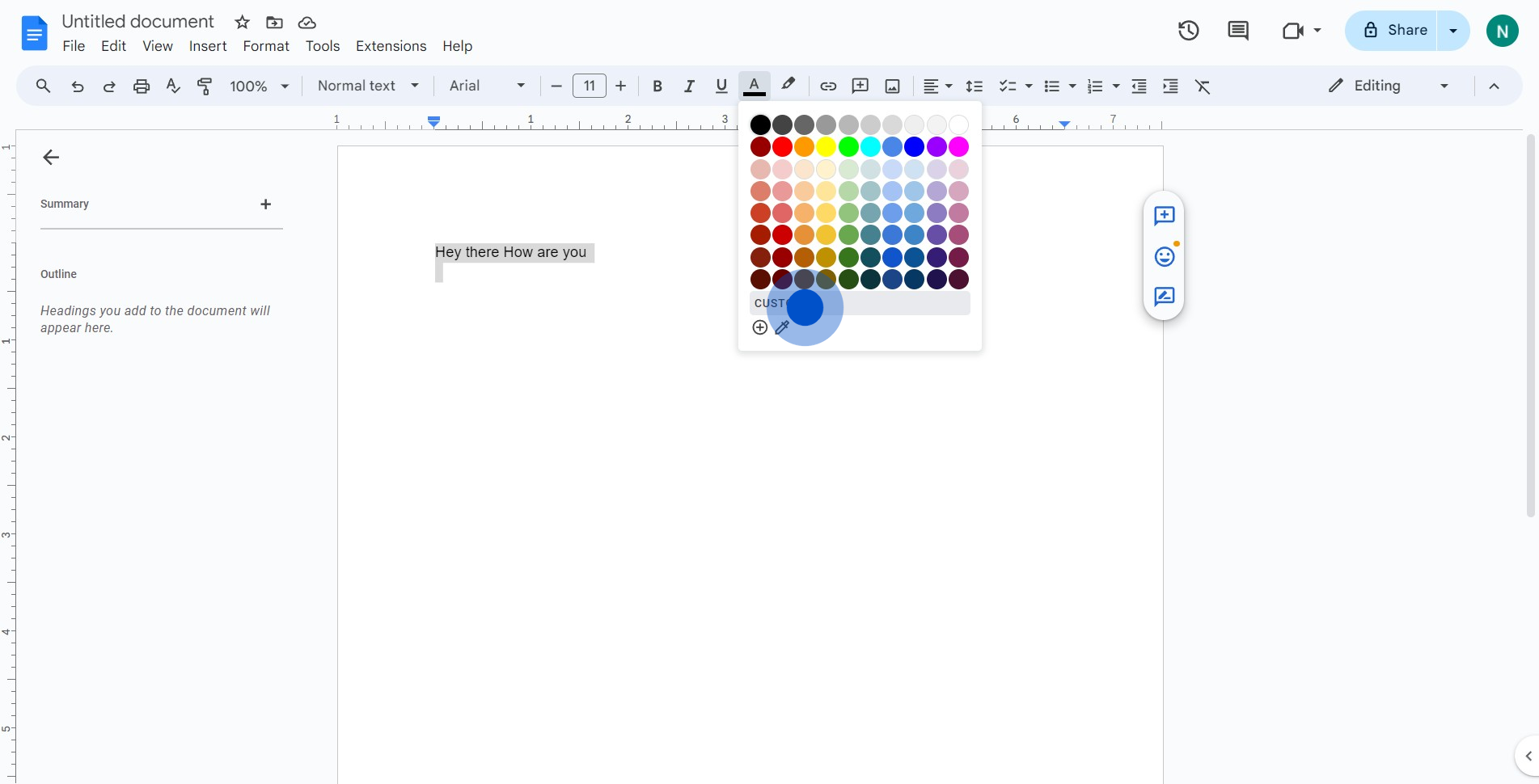
Task: Toggle underline formatting
Action: tap(721, 86)
